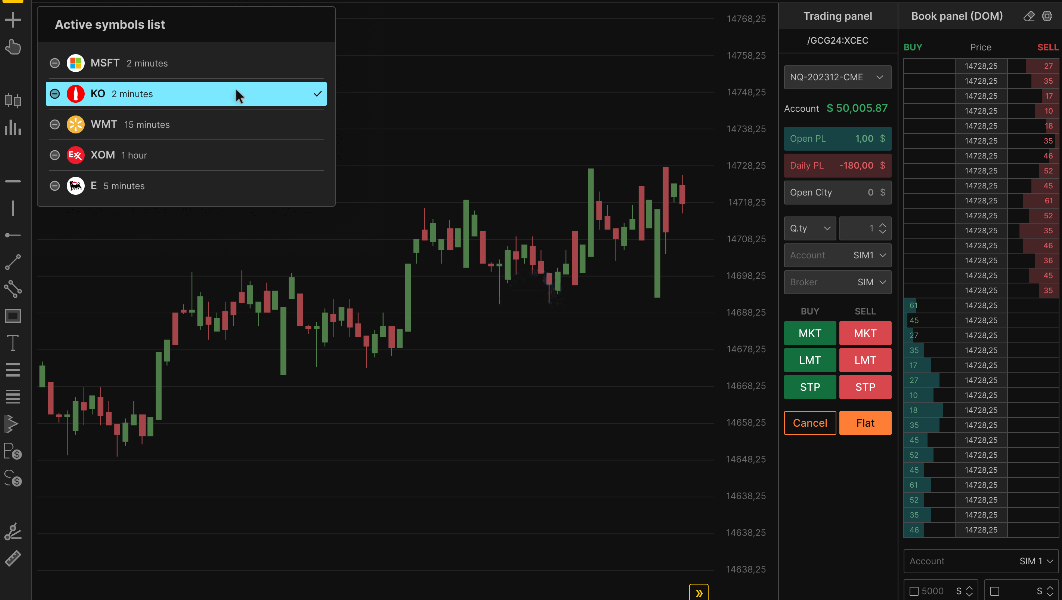The width and height of the screenshot is (1062, 600).
Task: Click the green buy STP button
Action: (x=810, y=387)
